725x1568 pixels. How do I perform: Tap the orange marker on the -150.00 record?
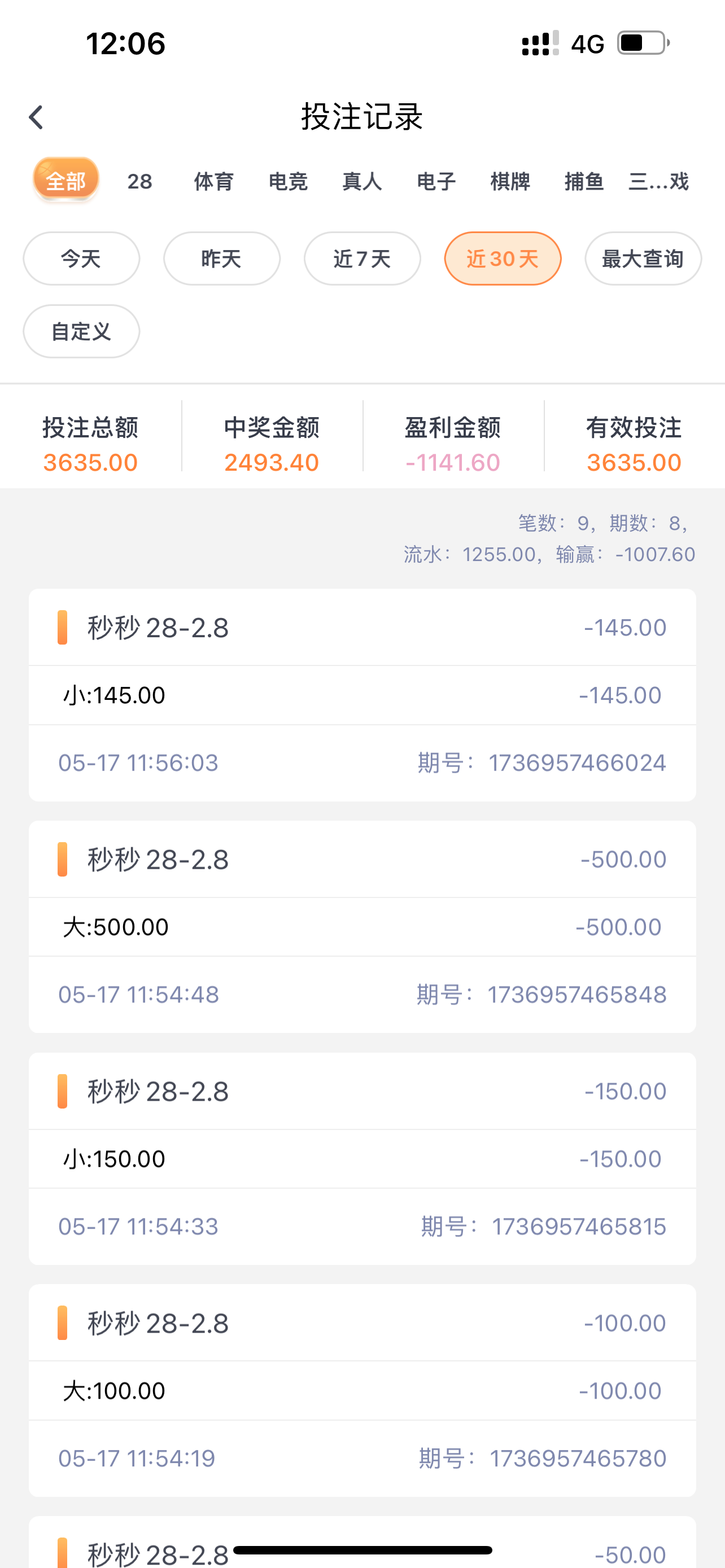point(62,1091)
